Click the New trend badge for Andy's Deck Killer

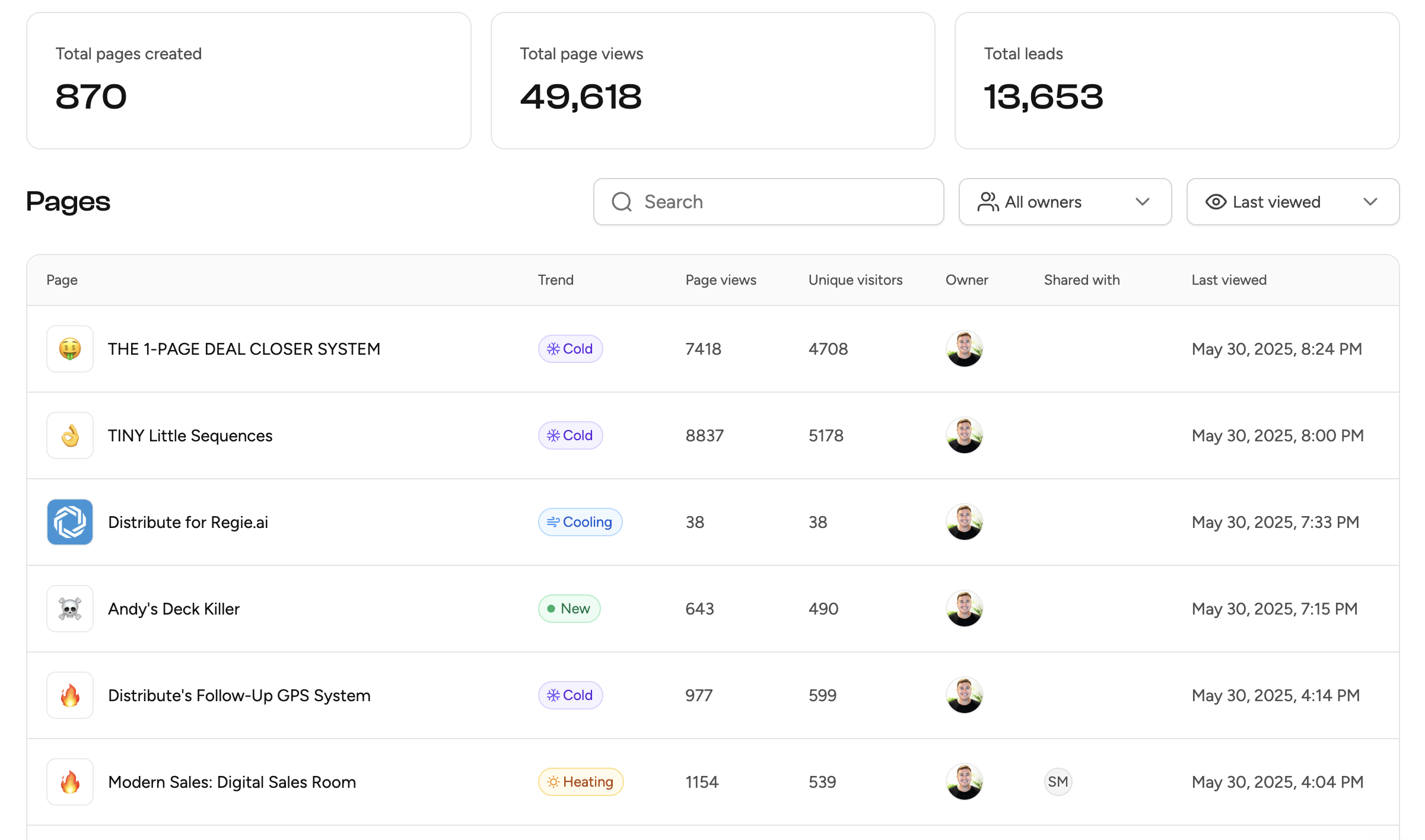(568, 609)
